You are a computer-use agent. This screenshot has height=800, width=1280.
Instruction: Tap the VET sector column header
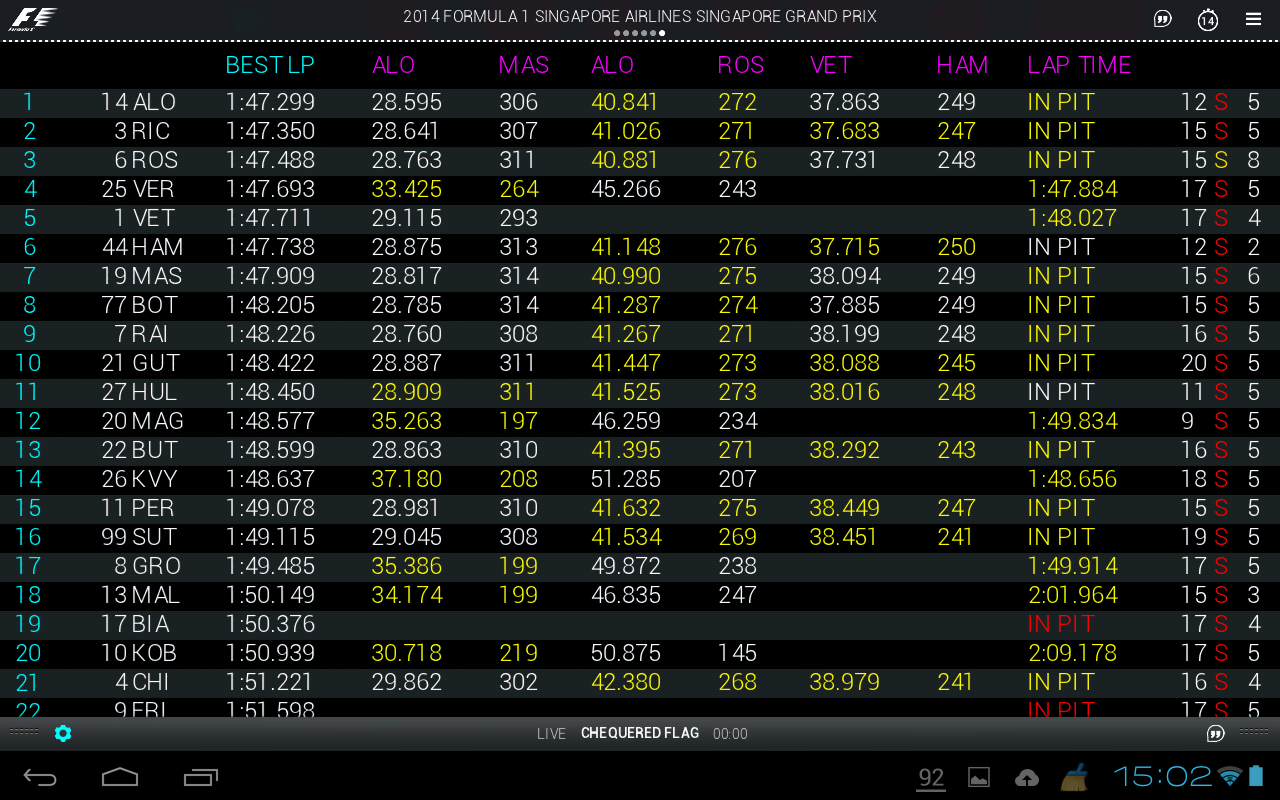831,65
